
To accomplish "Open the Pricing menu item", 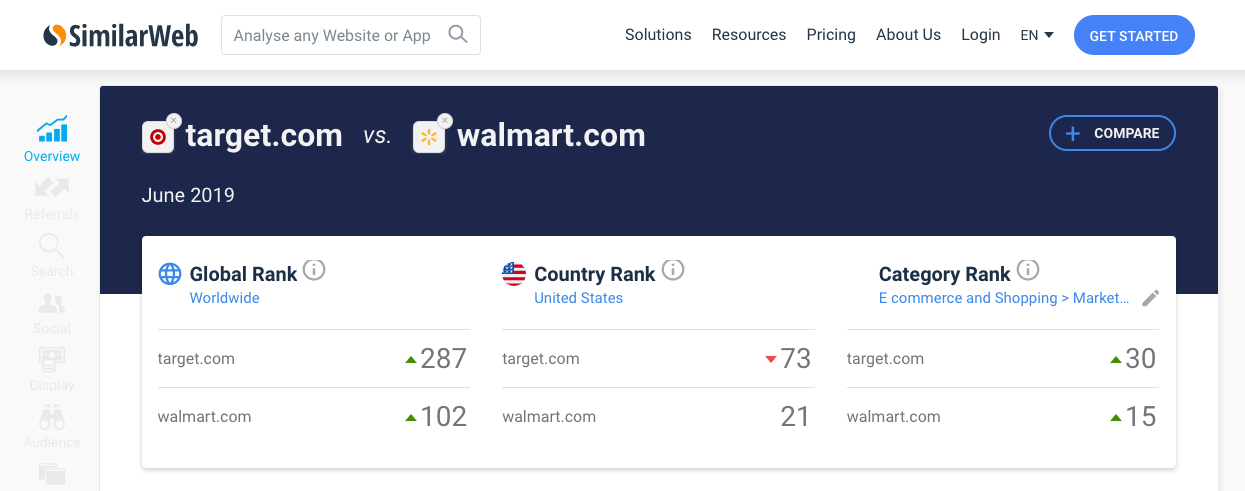I will tap(831, 35).
